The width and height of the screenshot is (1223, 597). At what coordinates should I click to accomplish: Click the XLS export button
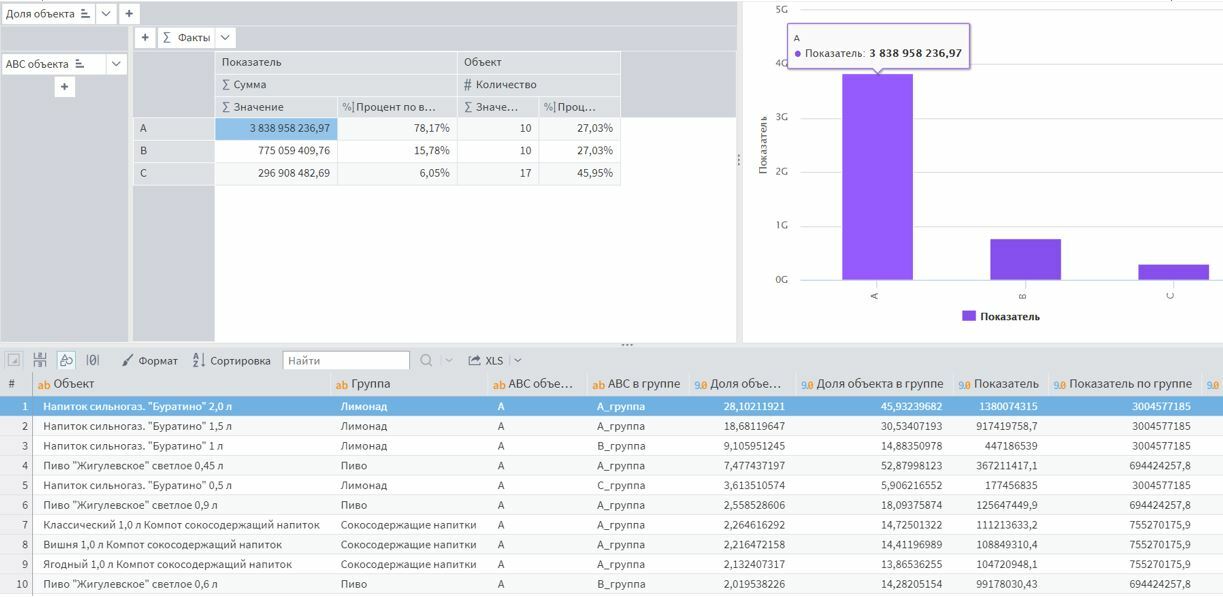[x=486, y=360]
